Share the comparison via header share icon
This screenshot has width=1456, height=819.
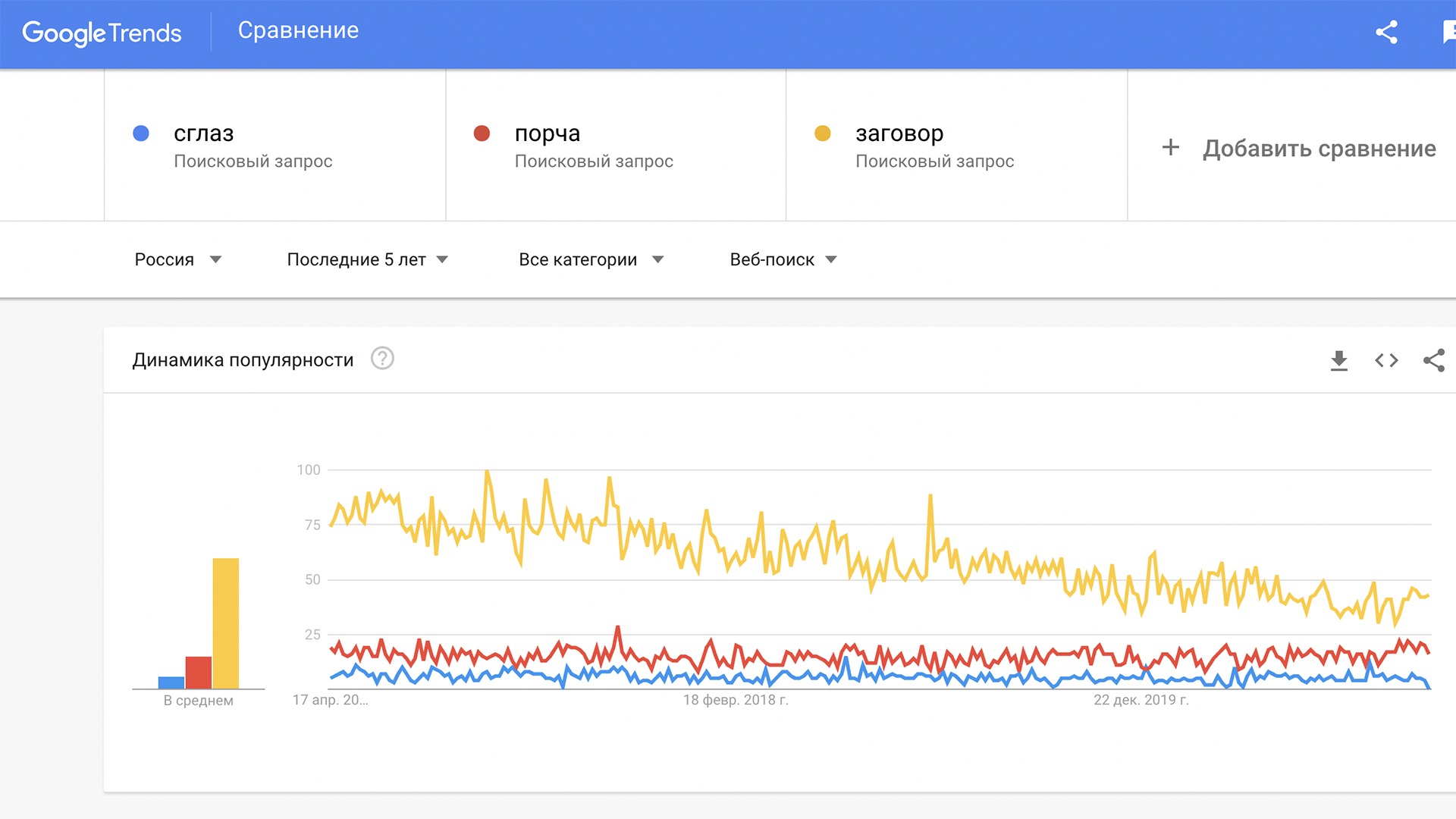click(1386, 32)
